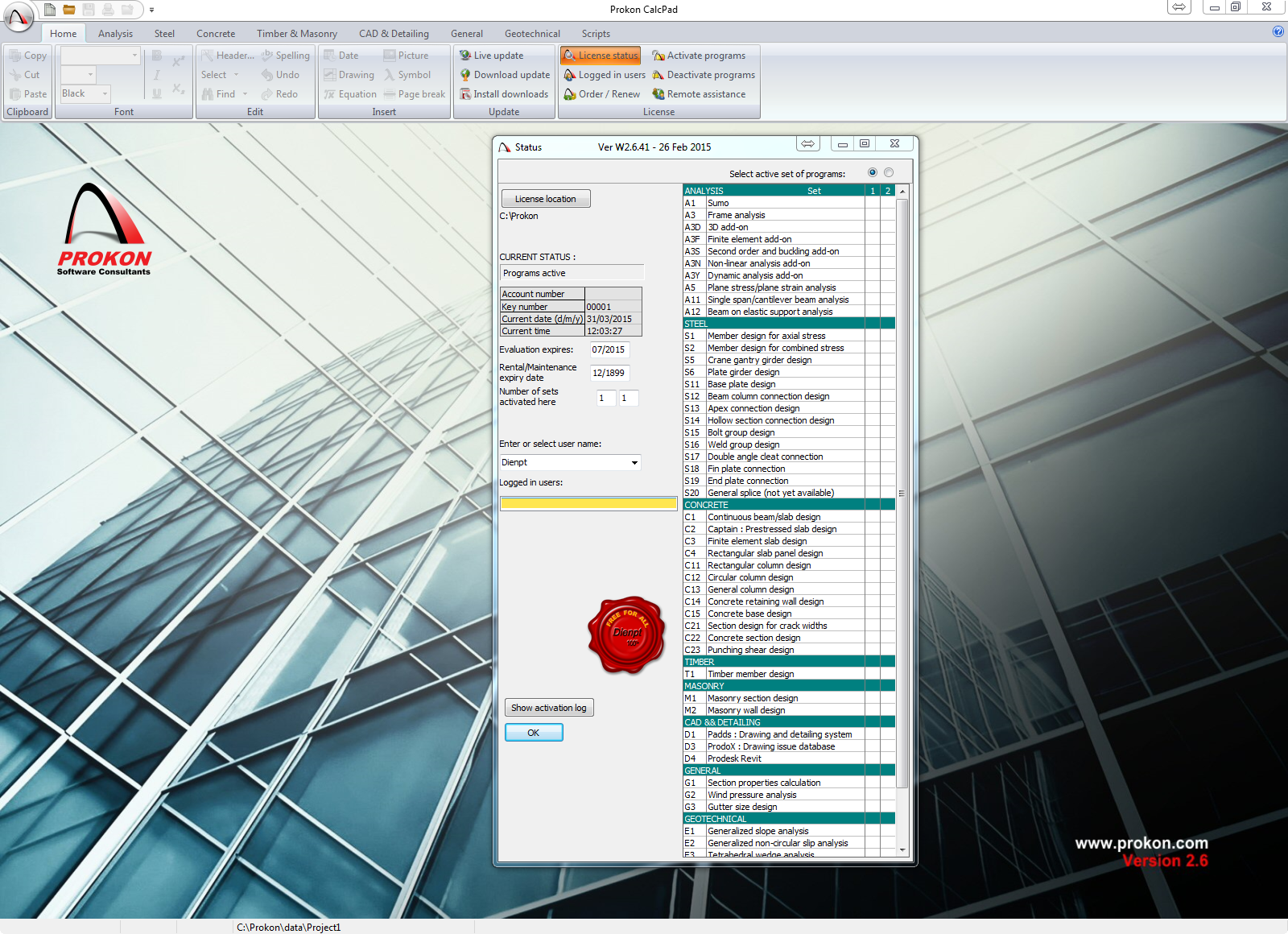
Task: Open the font color dropdown labeled Black
Action: coord(85,94)
